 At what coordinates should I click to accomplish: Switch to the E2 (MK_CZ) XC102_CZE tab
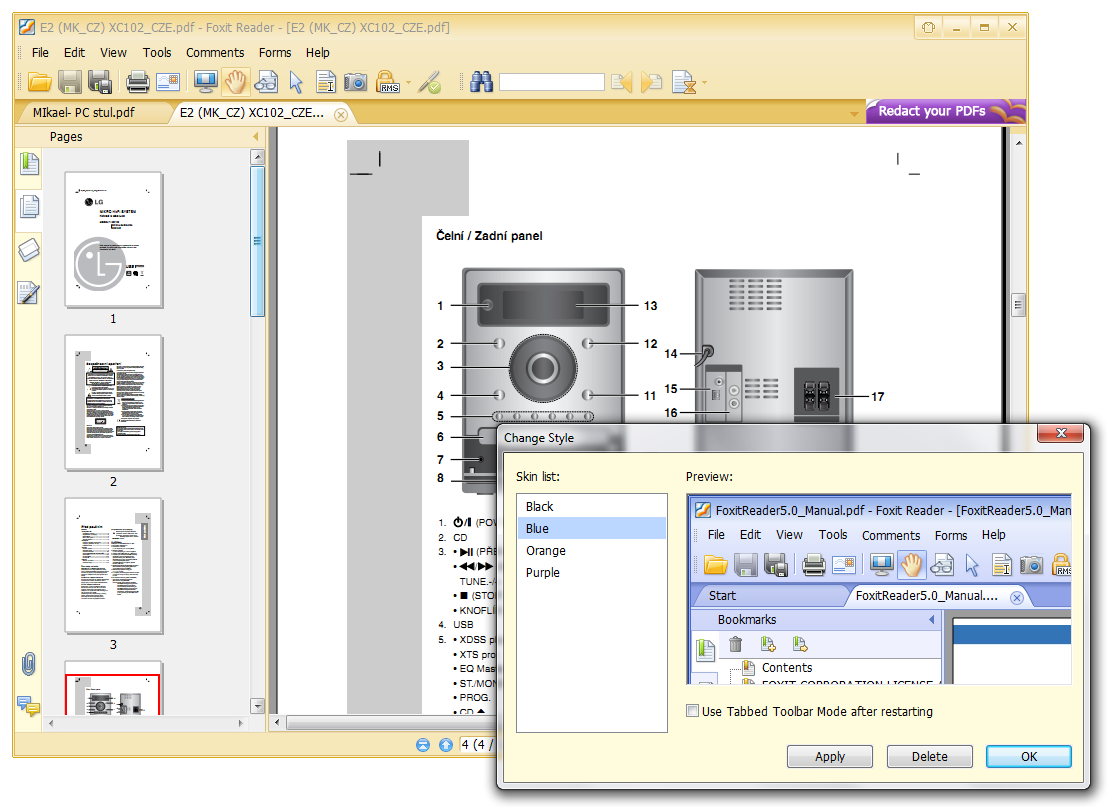coord(252,113)
